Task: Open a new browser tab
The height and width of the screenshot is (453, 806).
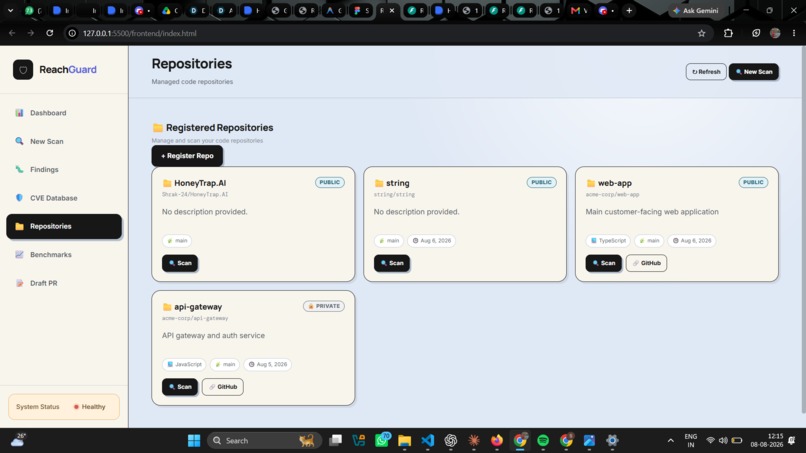Action: coord(629,11)
